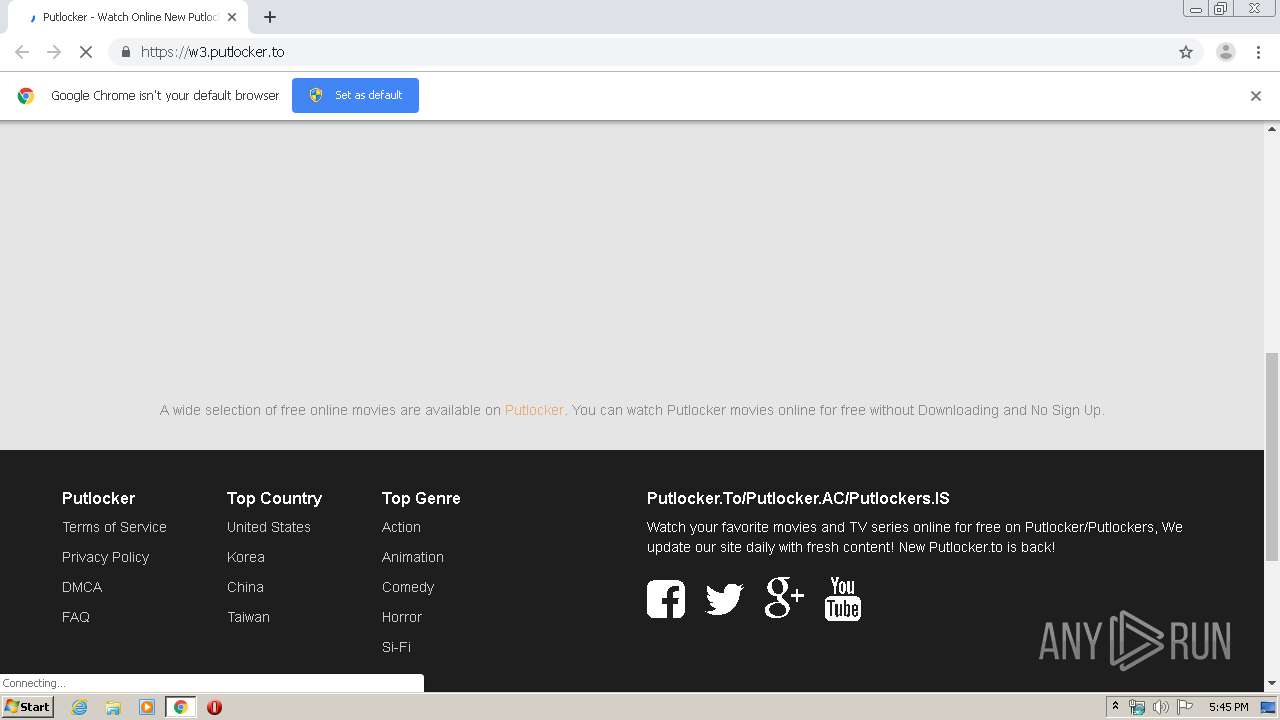Open the Windows Start menu
This screenshot has width=1280, height=720.
point(27,706)
